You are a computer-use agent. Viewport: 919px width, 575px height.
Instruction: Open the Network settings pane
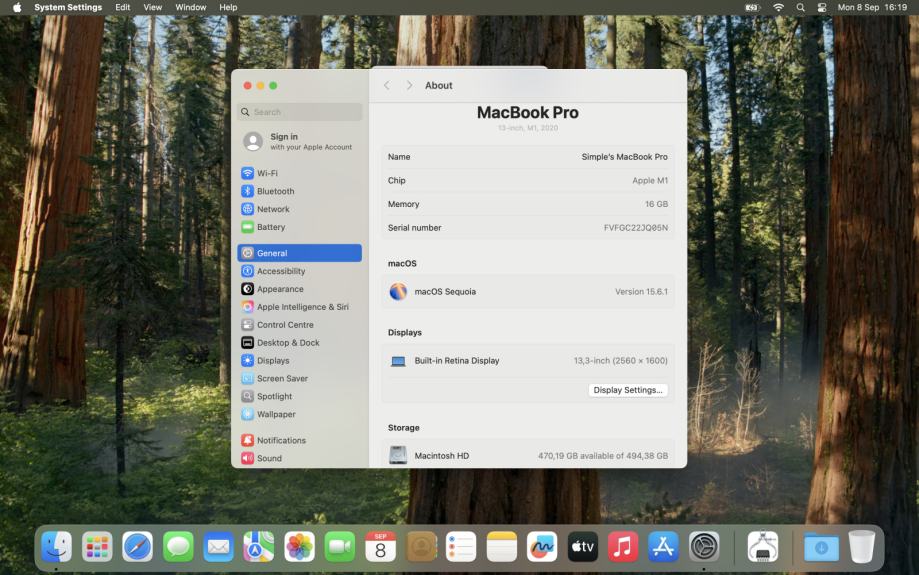point(272,209)
